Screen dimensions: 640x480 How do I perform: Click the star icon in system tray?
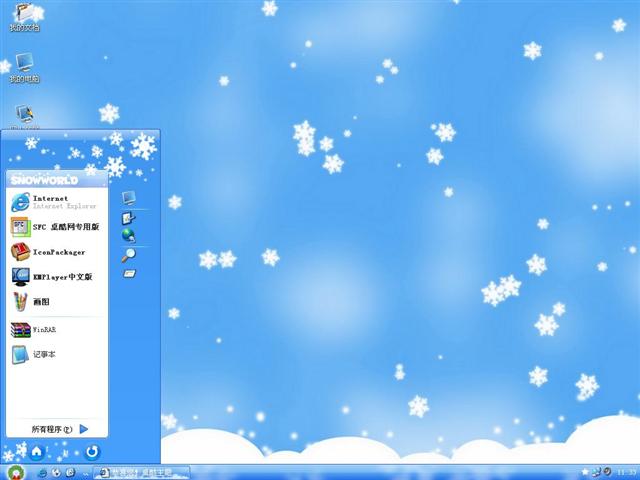585,472
